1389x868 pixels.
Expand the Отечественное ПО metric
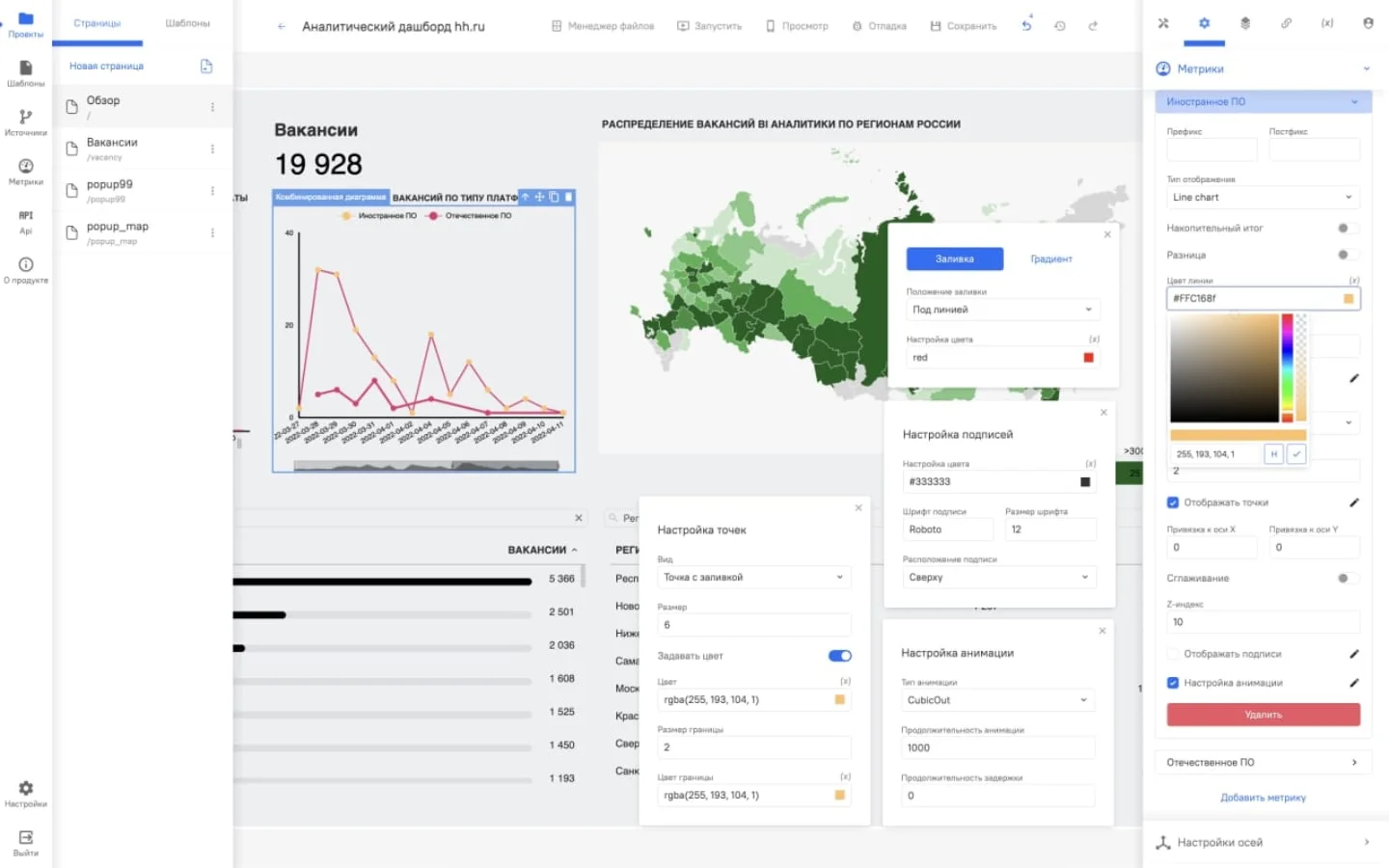pos(1262,763)
